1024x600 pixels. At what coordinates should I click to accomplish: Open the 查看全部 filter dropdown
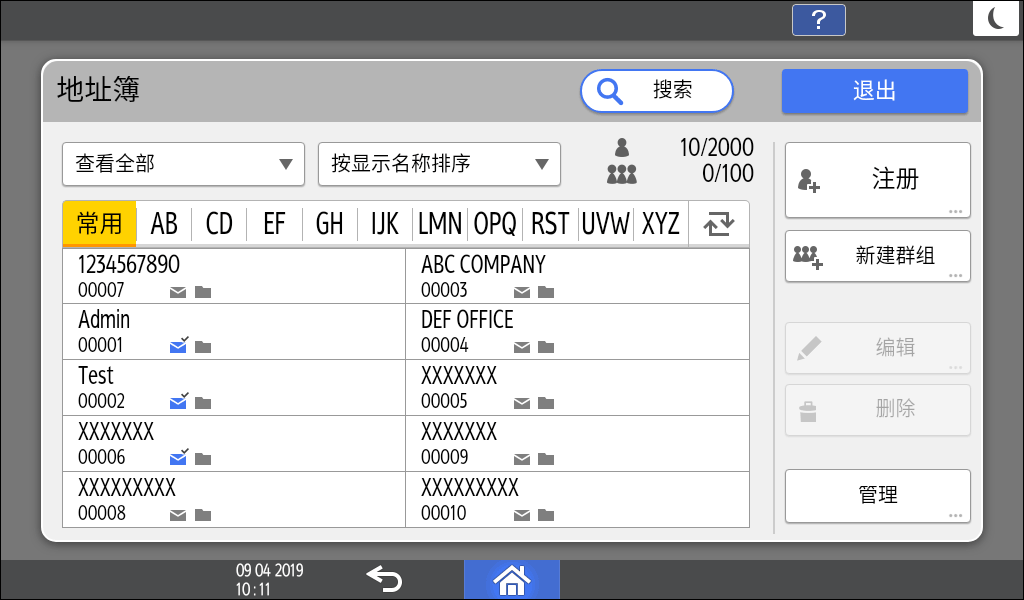click(183, 164)
